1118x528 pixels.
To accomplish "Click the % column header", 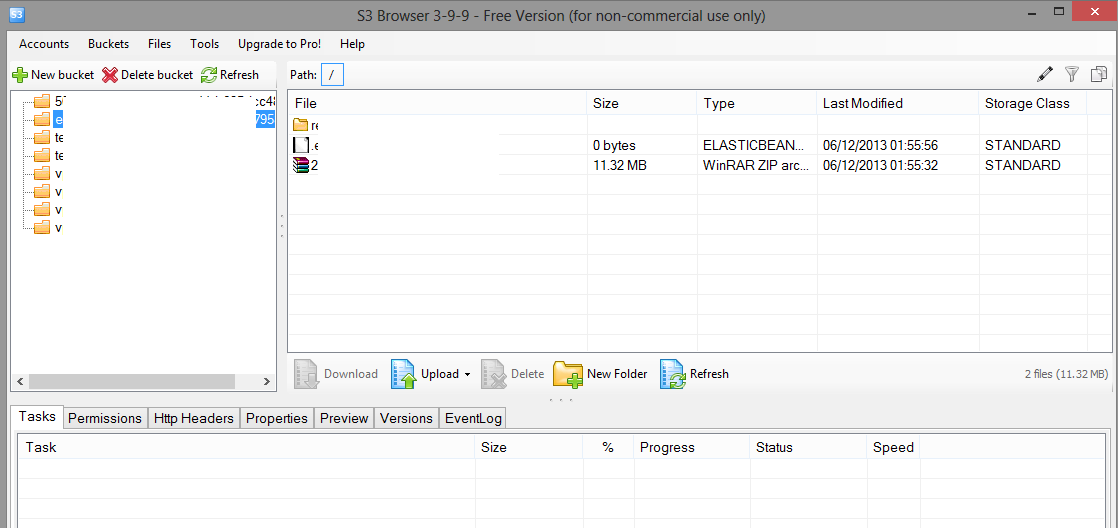I will point(608,447).
